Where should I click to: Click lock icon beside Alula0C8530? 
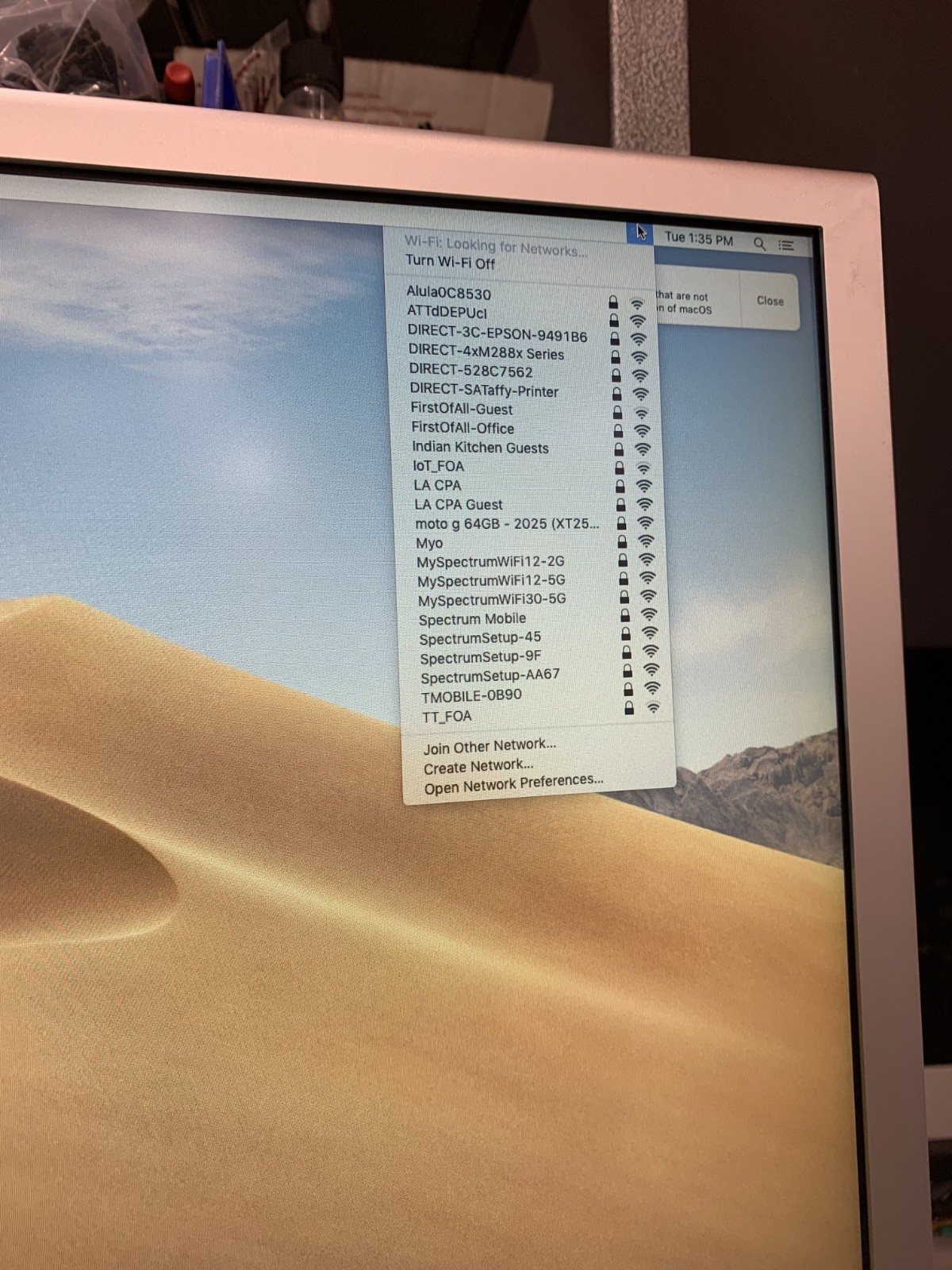(x=612, y=302)
